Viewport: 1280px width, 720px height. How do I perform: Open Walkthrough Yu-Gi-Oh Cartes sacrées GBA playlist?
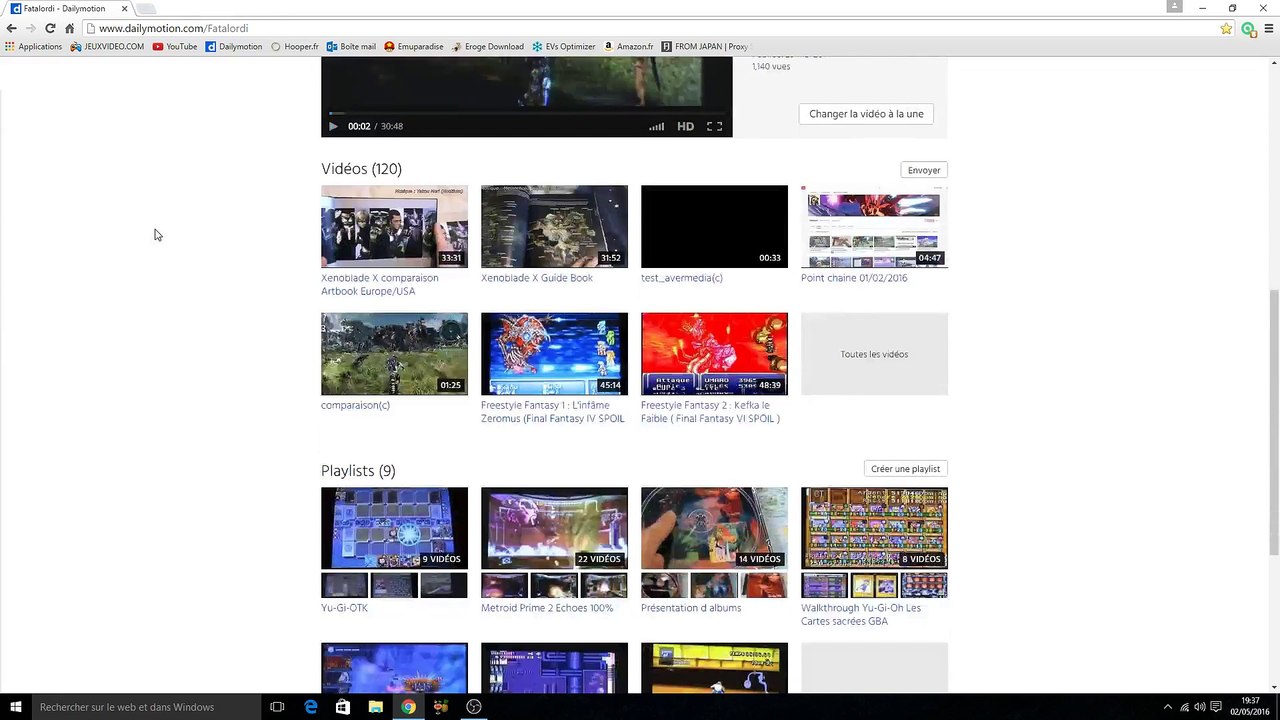coord(861,614)
